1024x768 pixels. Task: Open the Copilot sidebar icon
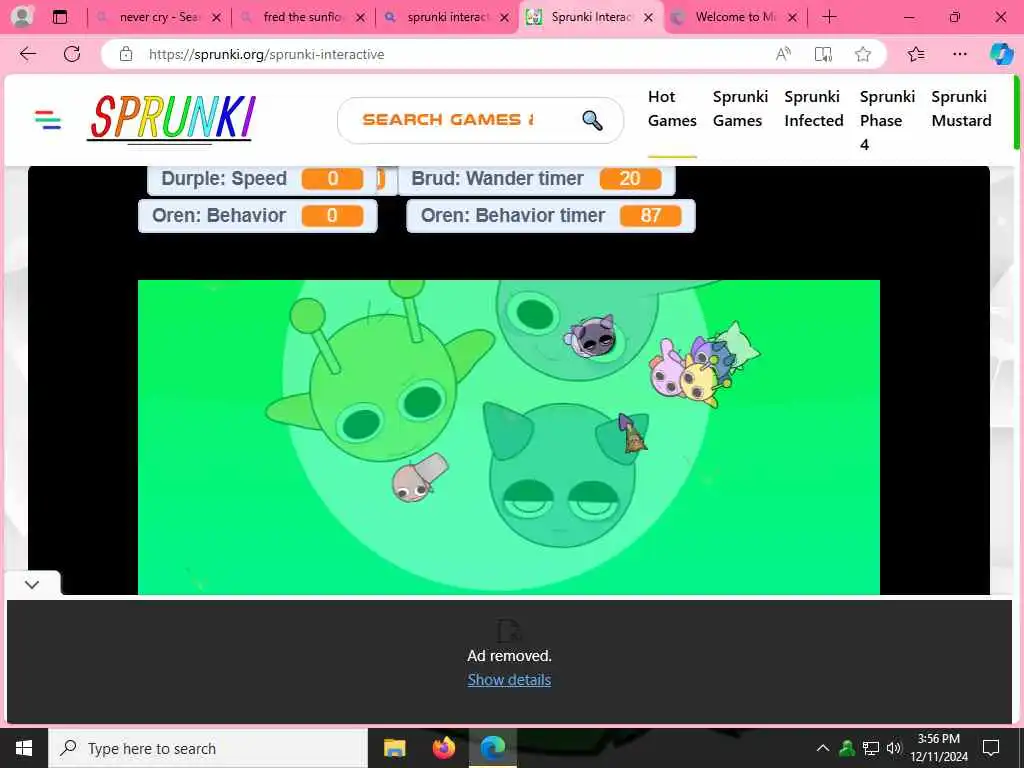pos(1000,54)
